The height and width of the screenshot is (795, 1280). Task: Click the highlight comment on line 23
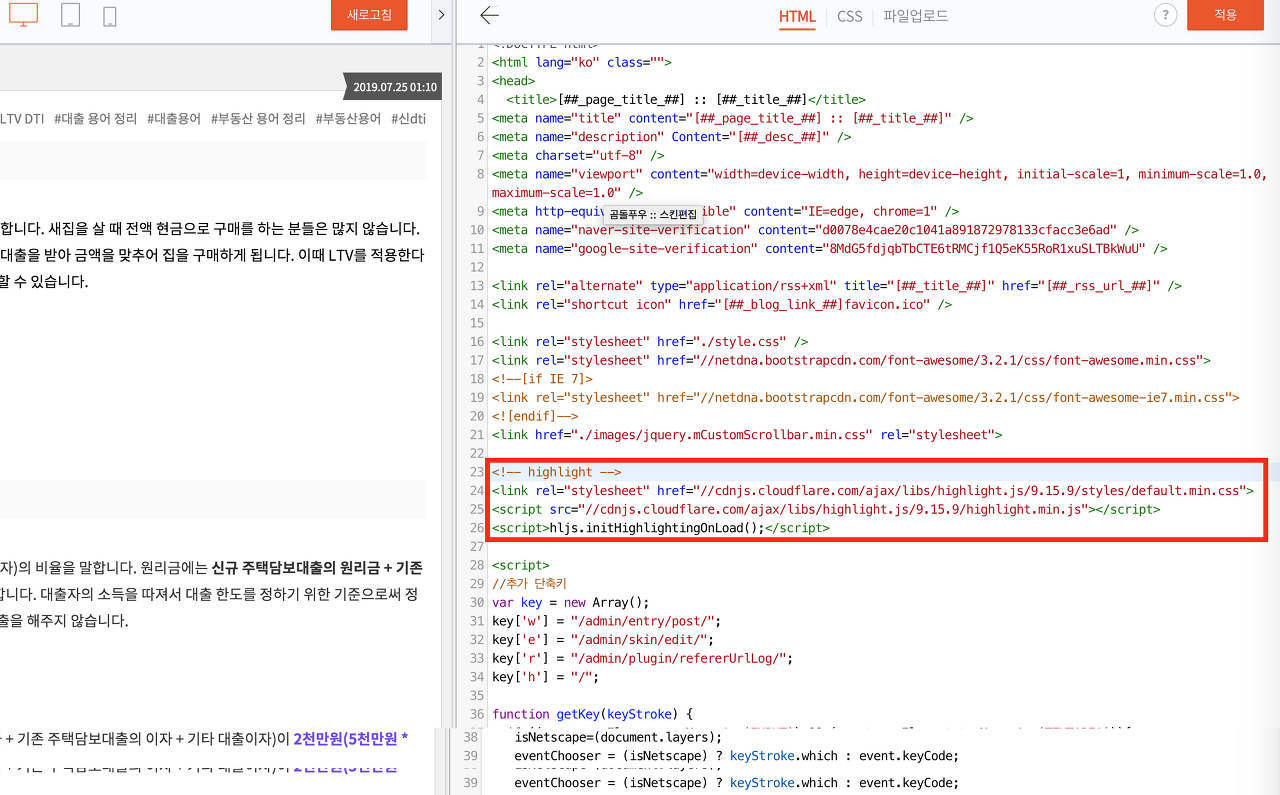coord(557,472)
